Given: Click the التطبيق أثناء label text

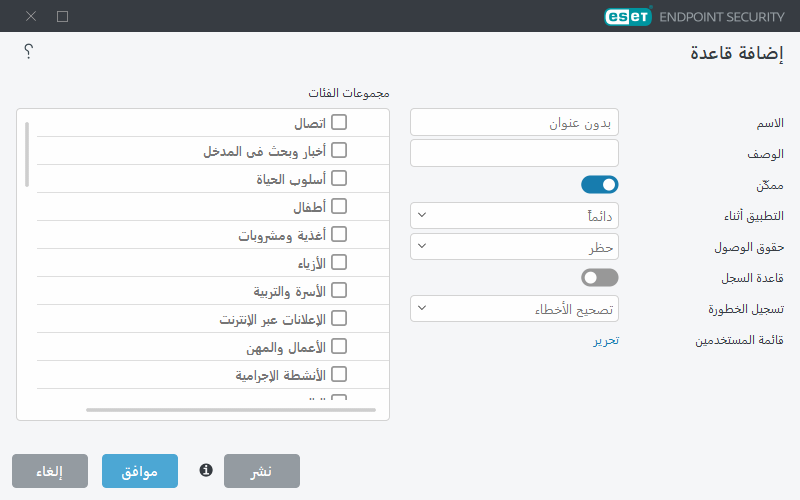Looking at the screenshot, I should point(754,216).
